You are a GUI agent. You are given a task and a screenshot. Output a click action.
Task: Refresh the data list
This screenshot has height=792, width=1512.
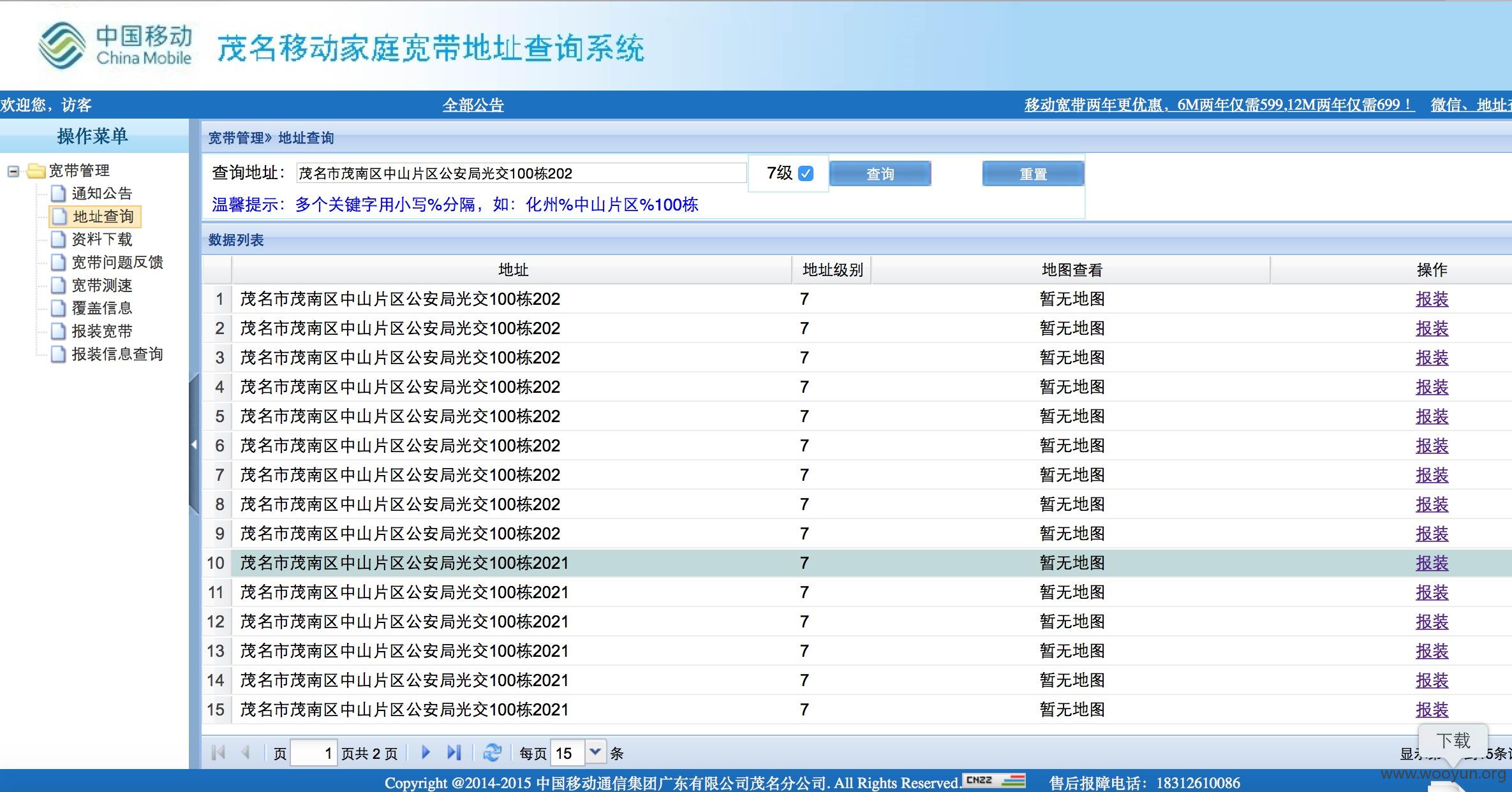[x=492, y=753]
